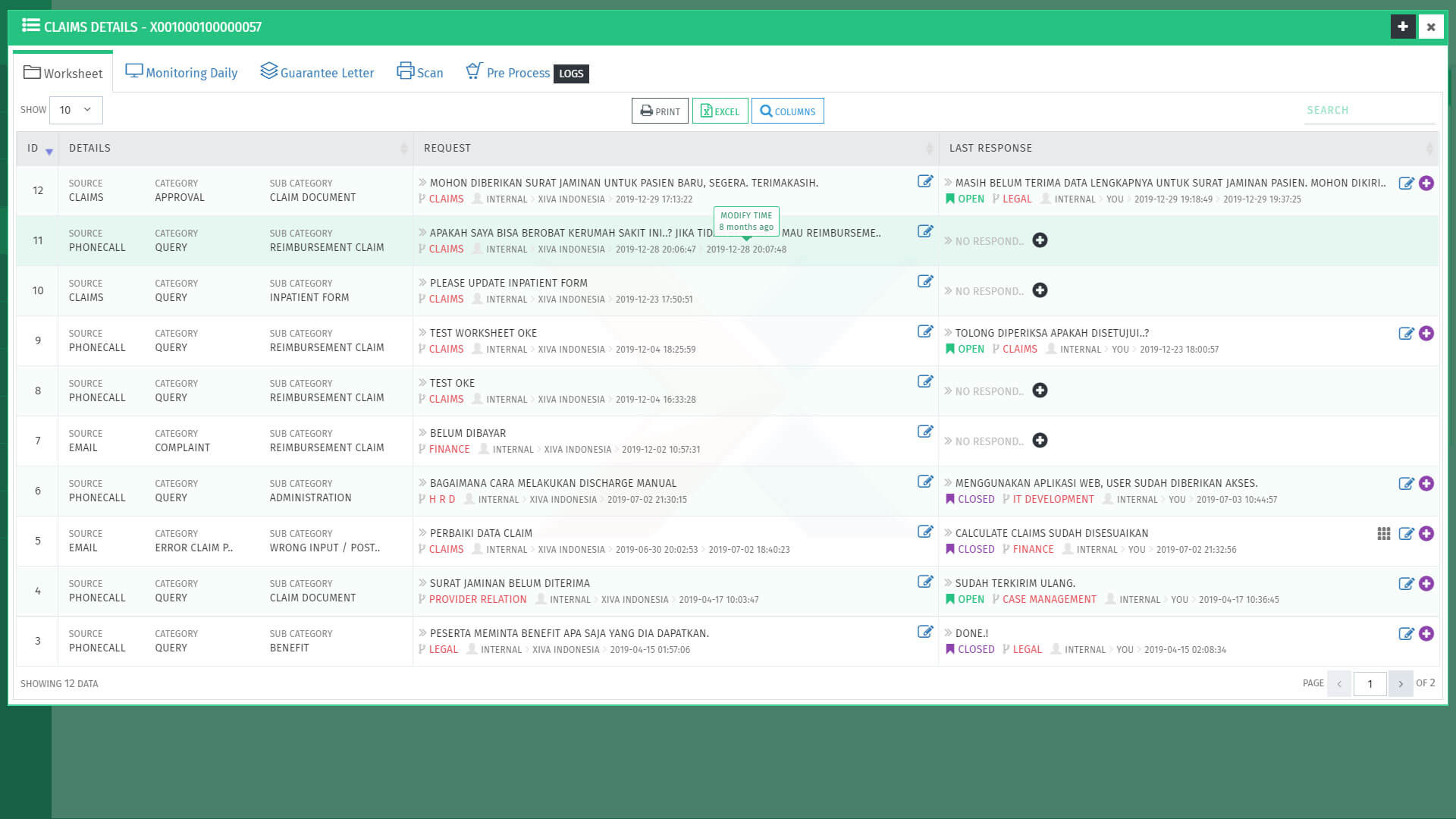The image size is (1456, 819).
Task: Click 'SHOWING 12 DATA' footer text
Action: click(59, 684)
